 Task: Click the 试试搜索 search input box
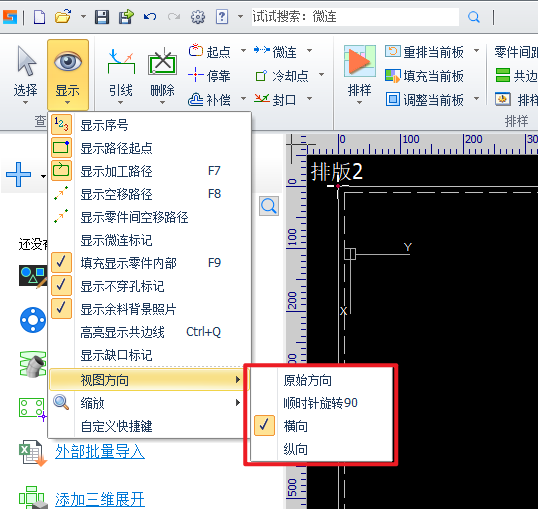(355, 16)
